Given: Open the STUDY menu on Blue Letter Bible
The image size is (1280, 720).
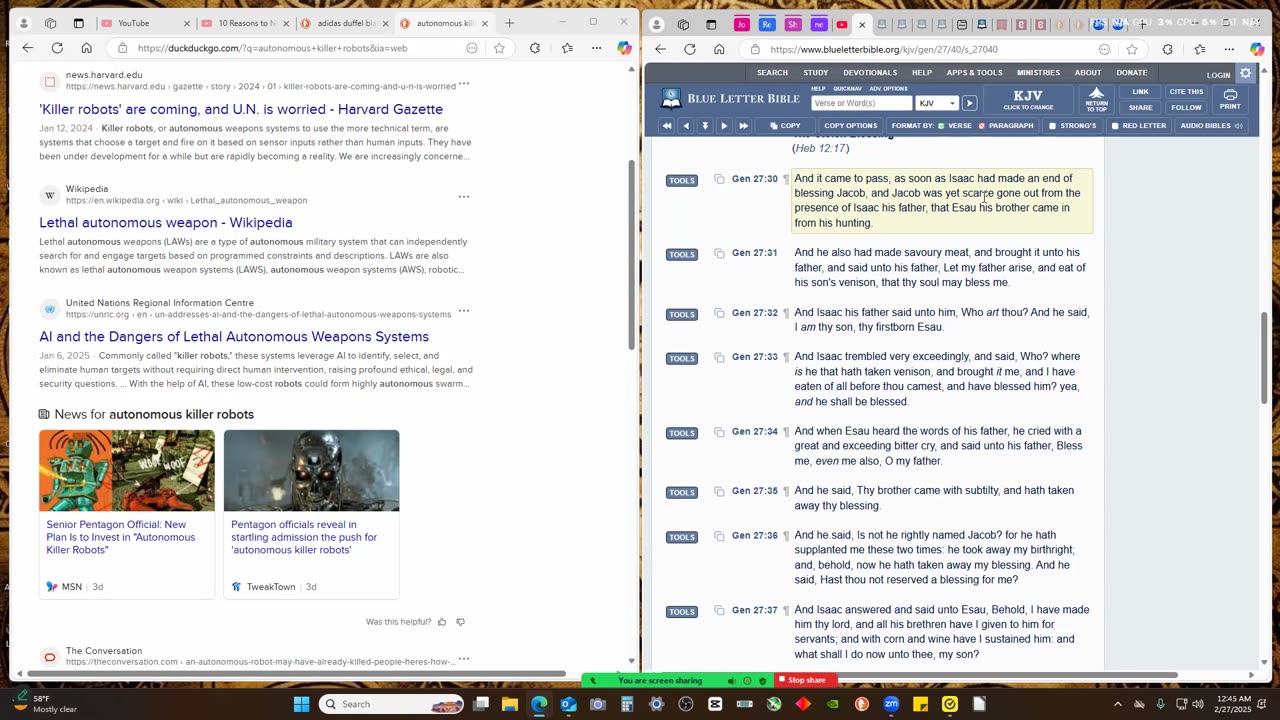Looking at the screenshot, I should pyautogui.click(x=815, y=72).
